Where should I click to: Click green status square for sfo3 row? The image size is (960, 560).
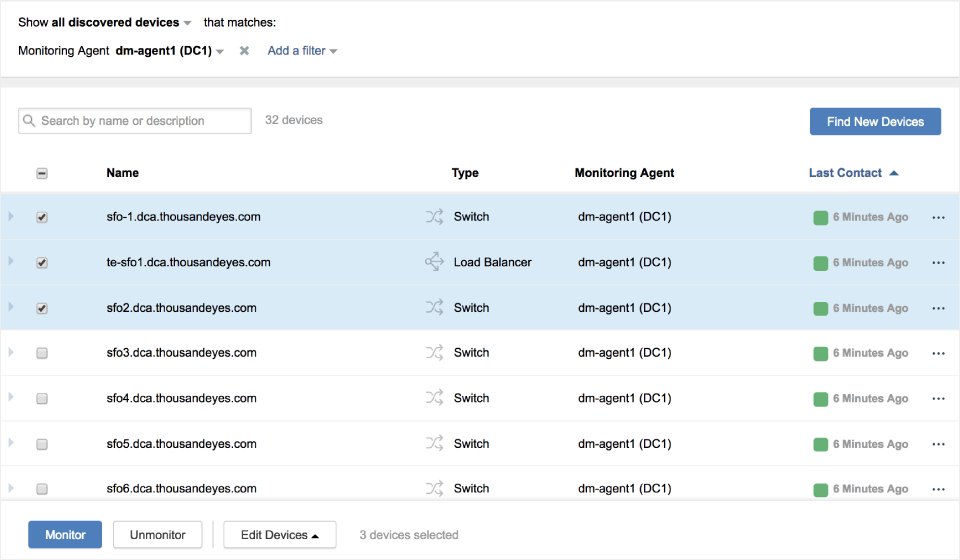point(820,353)
